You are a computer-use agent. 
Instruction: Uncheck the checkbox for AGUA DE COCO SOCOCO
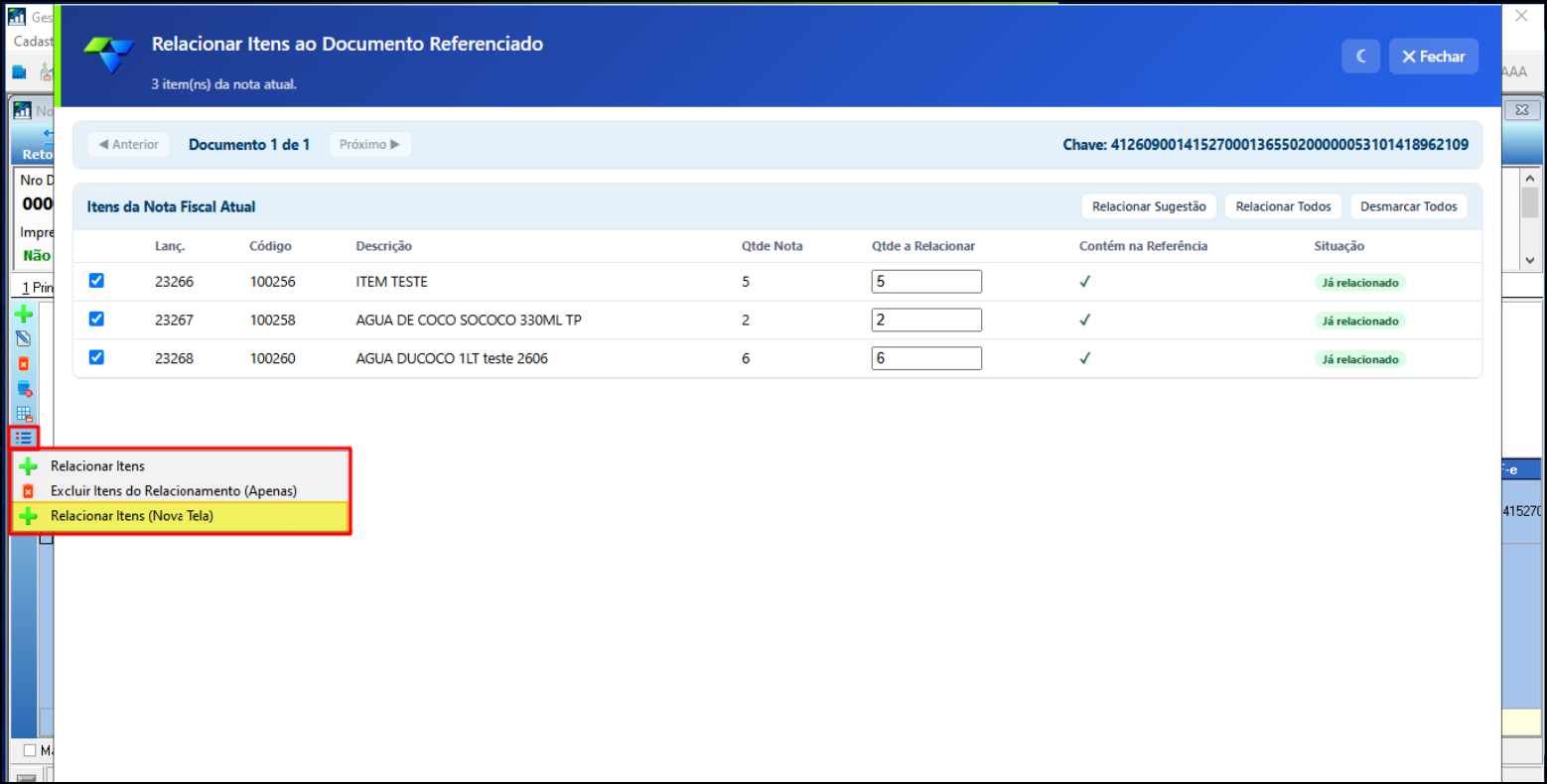(x=96, y=319)
